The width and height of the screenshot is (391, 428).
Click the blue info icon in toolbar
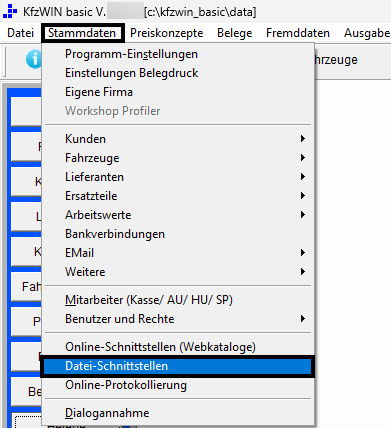pos(34,60)
